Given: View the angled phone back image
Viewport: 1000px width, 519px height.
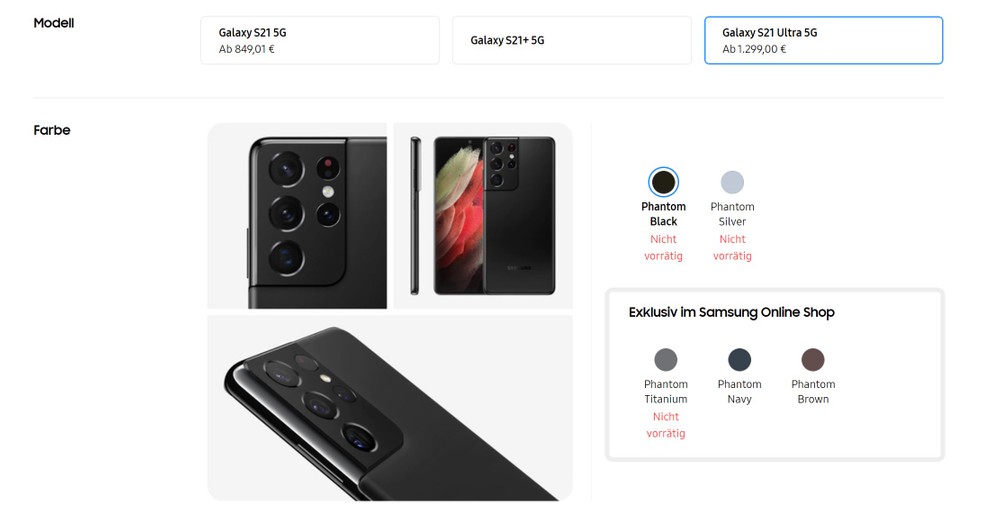Looking at the screenshot, I should [390, 408].
